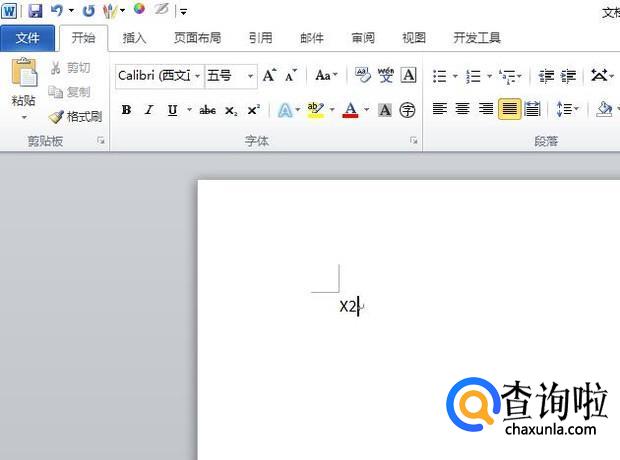Toggle Distributed alignment button
The image size is (620, 460).
pyautogui.click(x=532, y=109)
